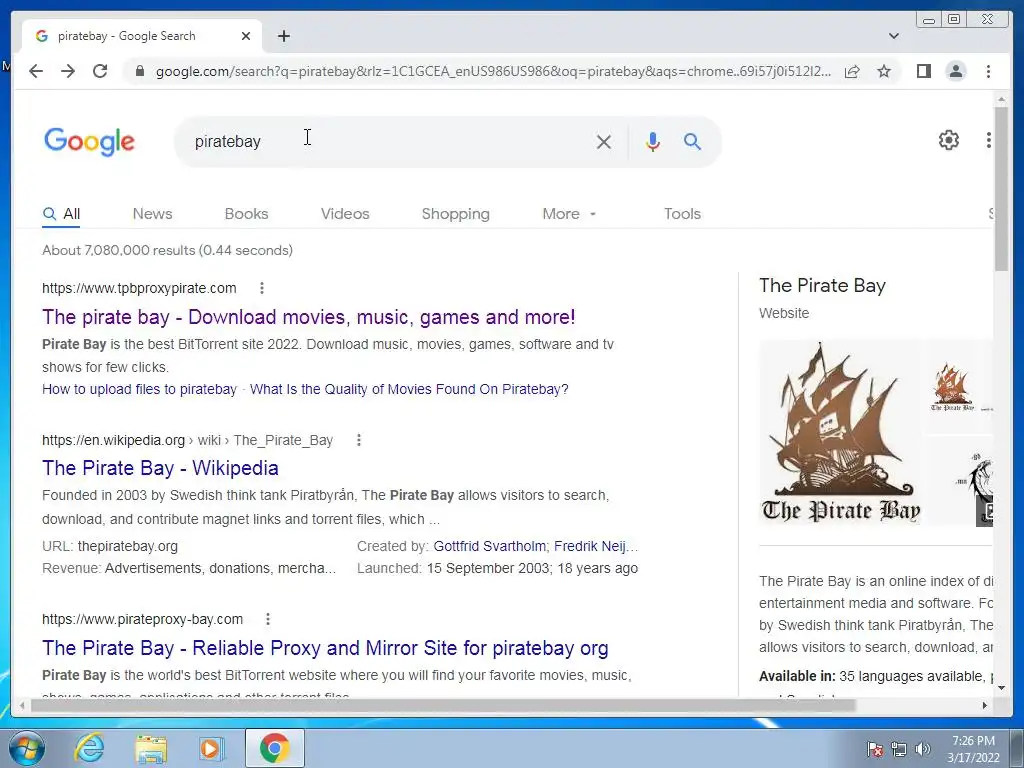This screenshot has height=768, width=1024.
Task: Open the large Pirate Bay ship logo image
Action: [840, 432]
